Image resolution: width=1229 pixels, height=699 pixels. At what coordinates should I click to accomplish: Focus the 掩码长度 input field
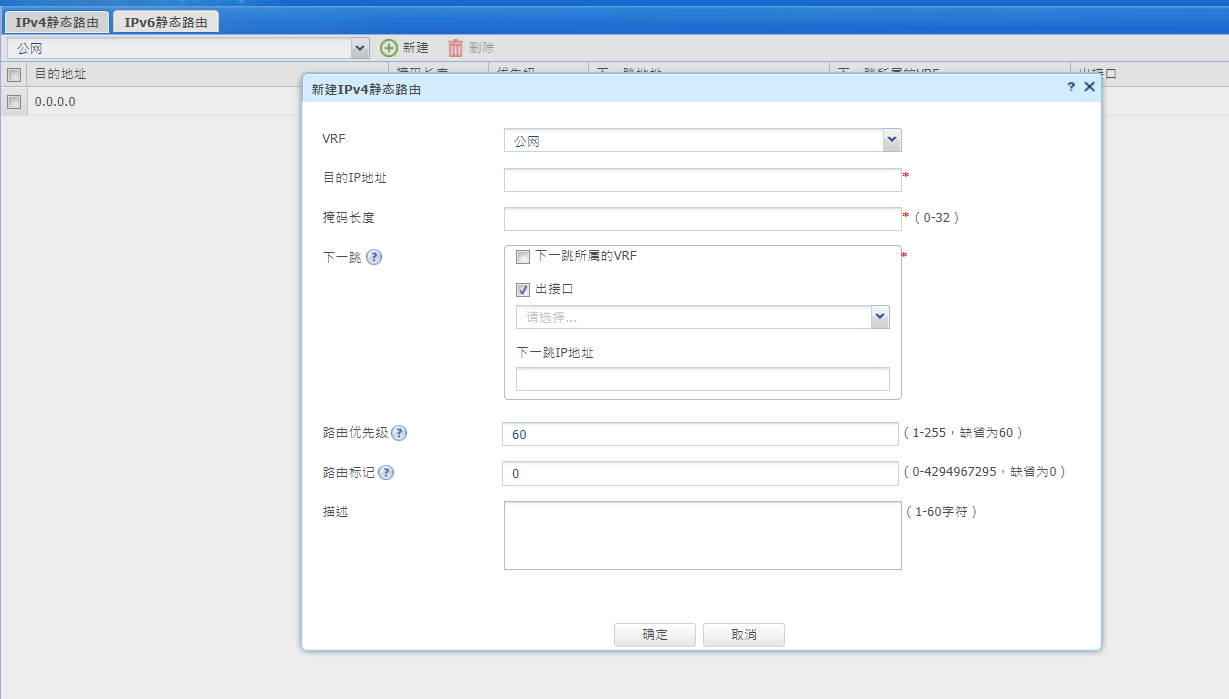pos(703,219)
